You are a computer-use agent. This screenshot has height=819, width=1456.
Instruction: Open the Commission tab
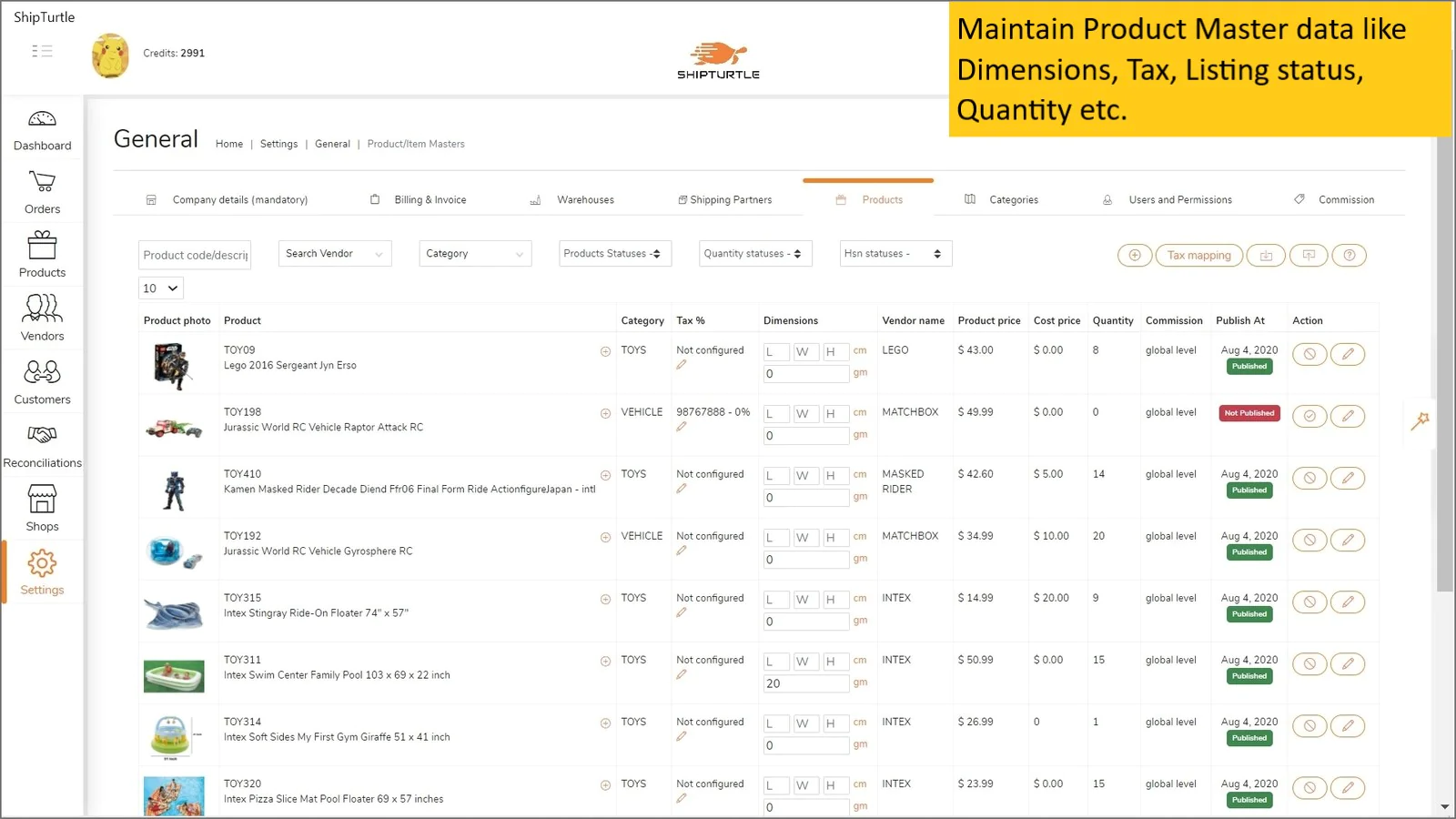click(x=1334, y=200)
